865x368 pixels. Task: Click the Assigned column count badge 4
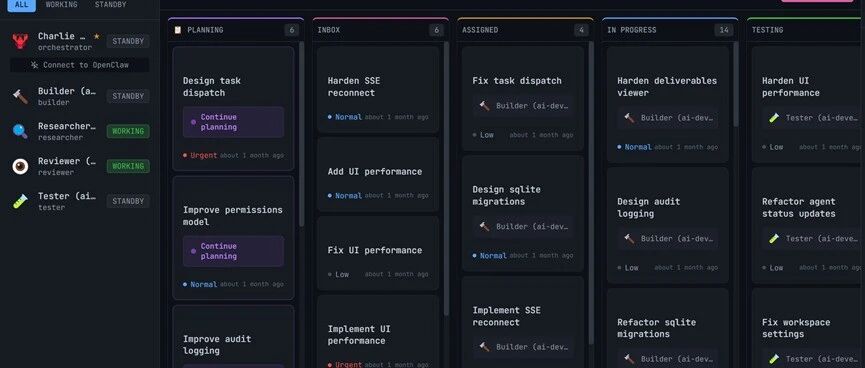(x=581, y=30)
